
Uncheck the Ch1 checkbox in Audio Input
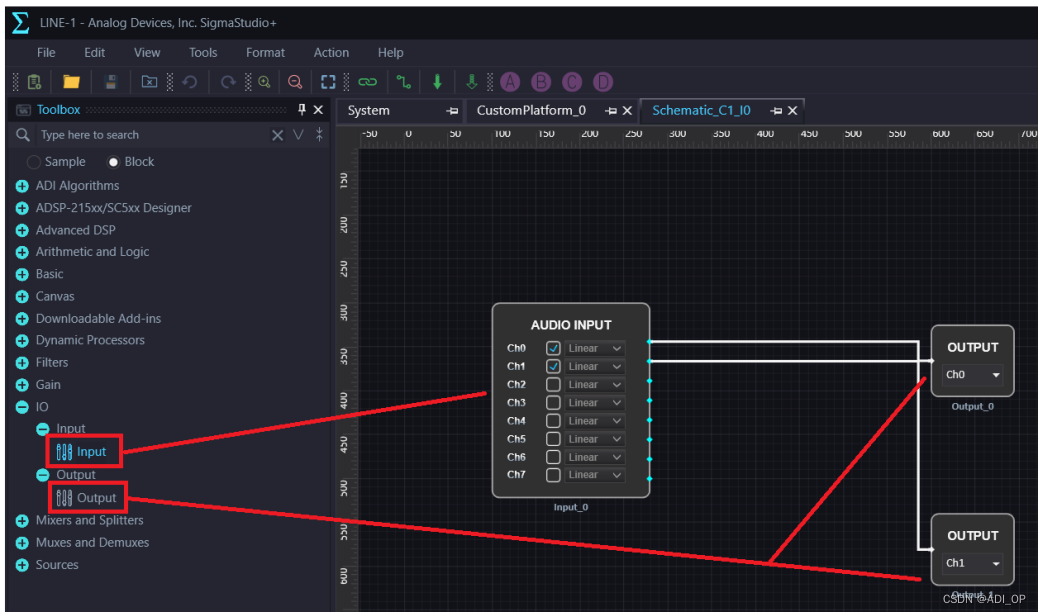pyautogui.click(x=553, y=366)
